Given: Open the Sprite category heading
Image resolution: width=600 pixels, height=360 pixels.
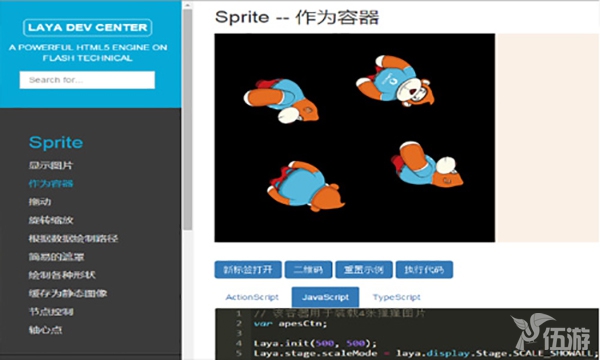Looking at the screenshot, I should click(56, 142).
